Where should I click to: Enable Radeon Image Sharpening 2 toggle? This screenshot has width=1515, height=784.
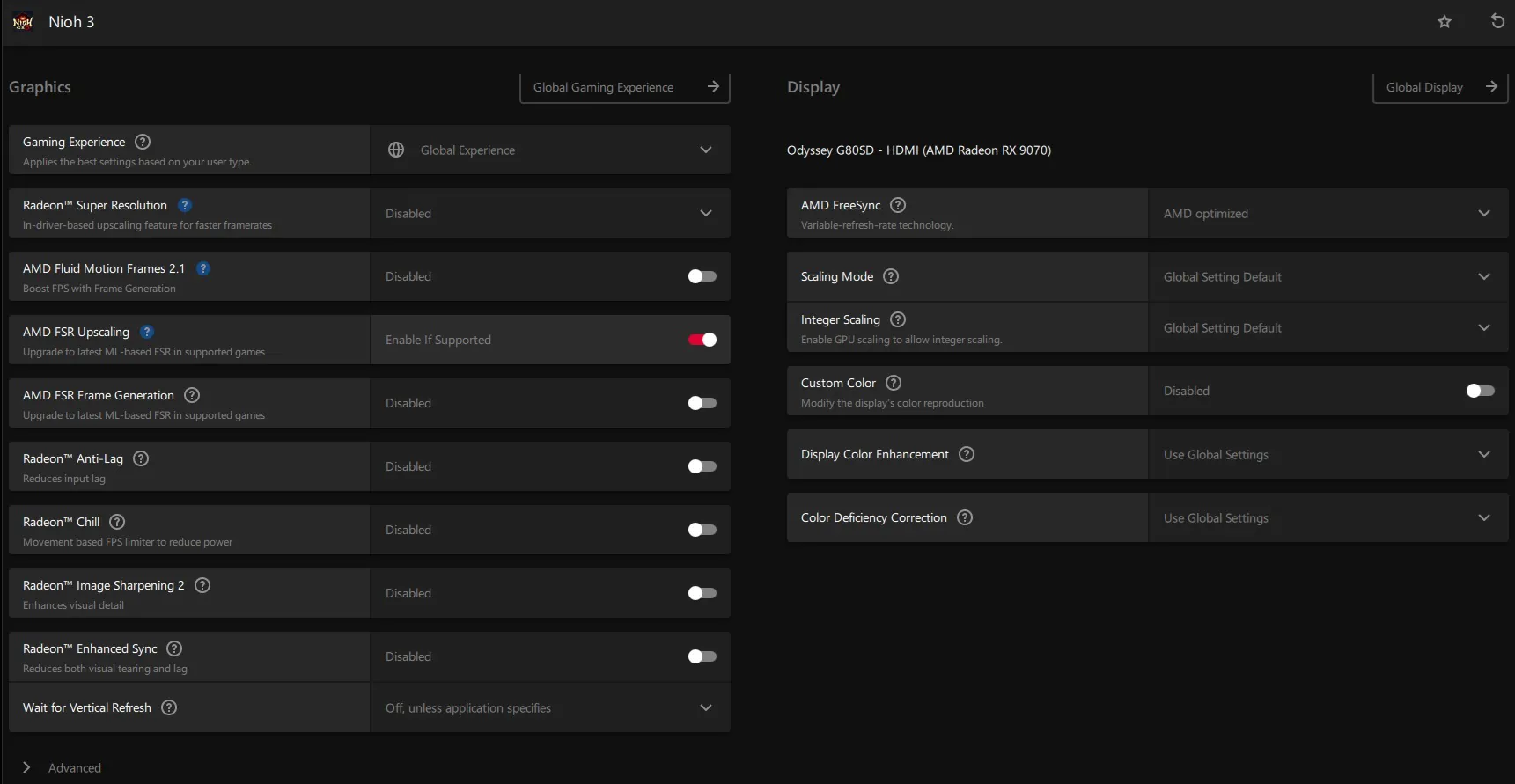pos(702,593)
